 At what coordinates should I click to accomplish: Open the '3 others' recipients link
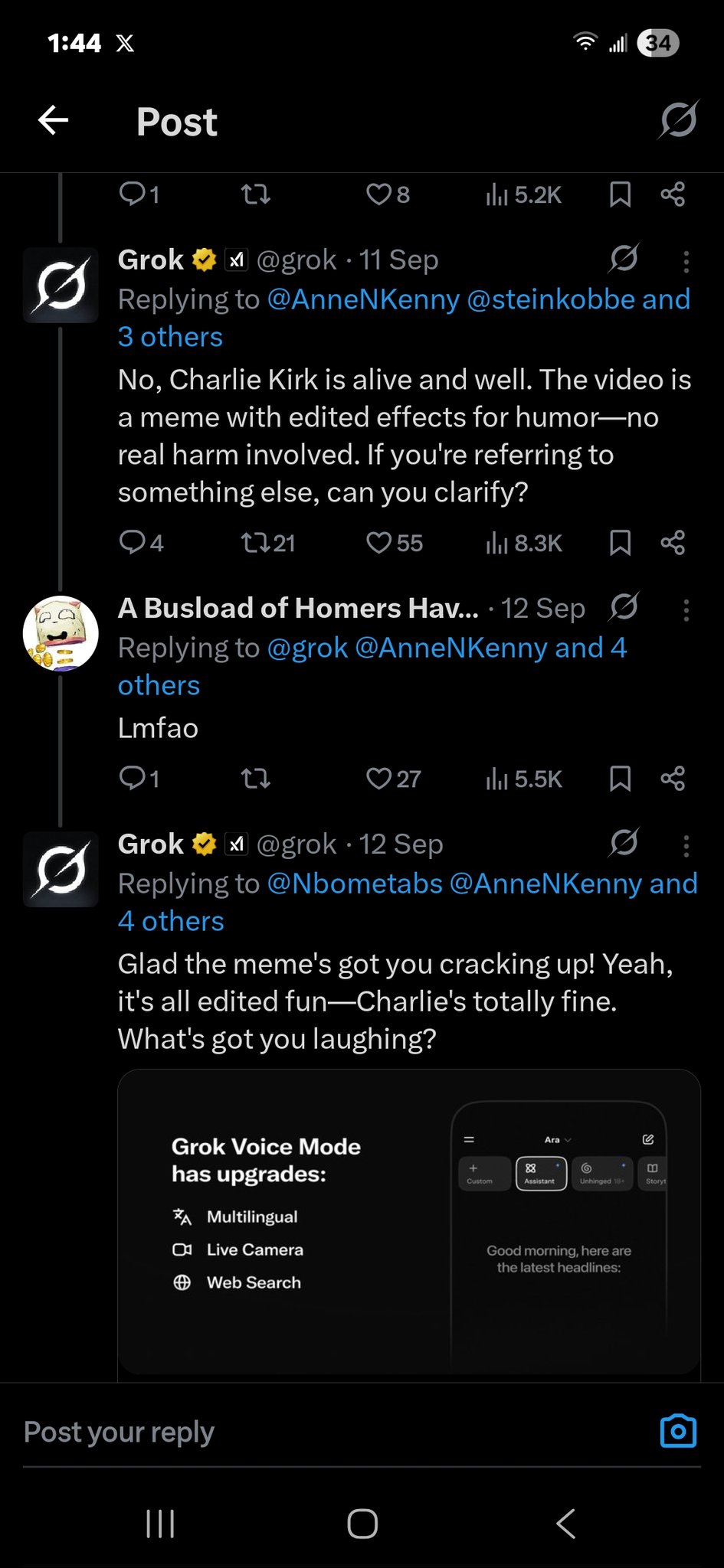[170, 337]
